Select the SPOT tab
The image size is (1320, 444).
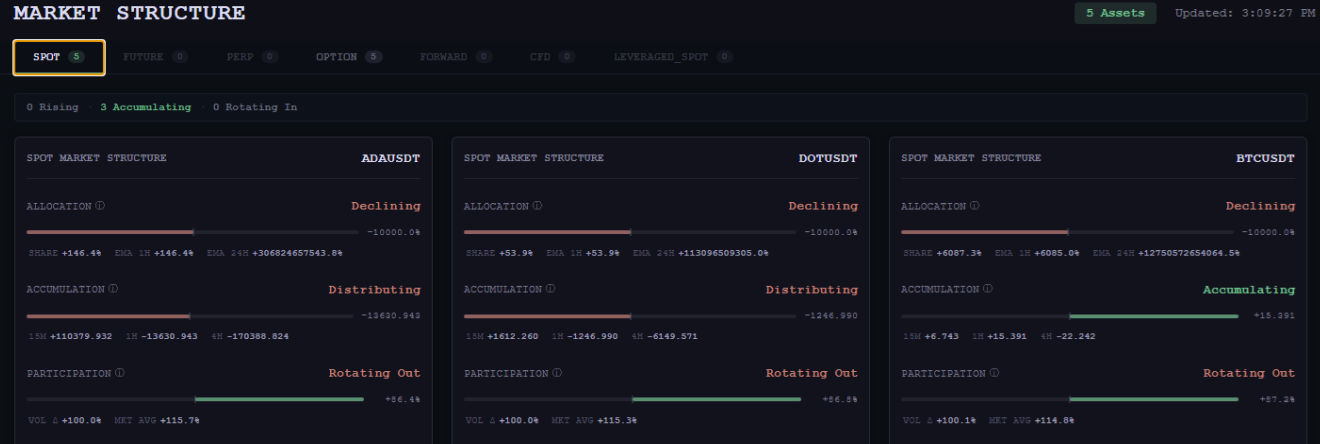click(x=59, y=57)
